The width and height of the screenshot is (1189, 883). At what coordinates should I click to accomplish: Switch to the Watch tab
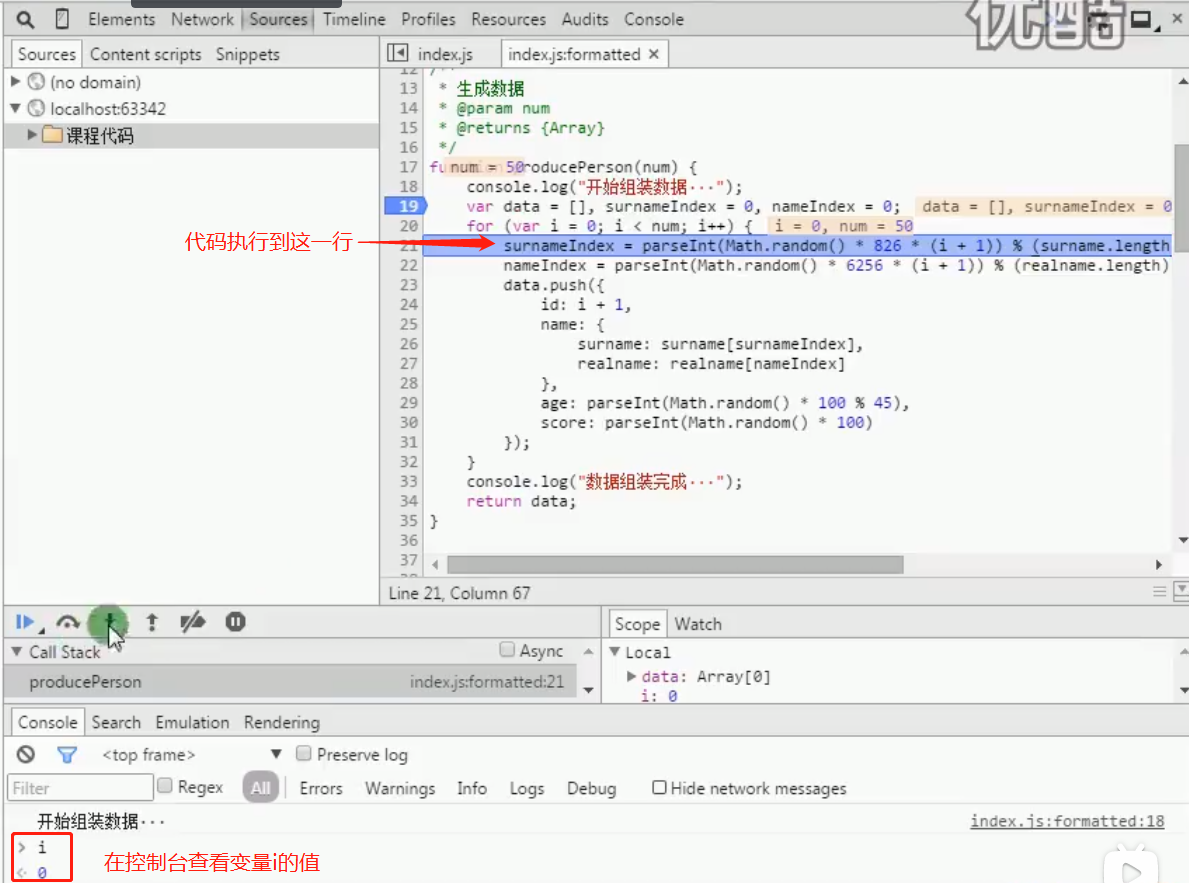coord(698,624)
